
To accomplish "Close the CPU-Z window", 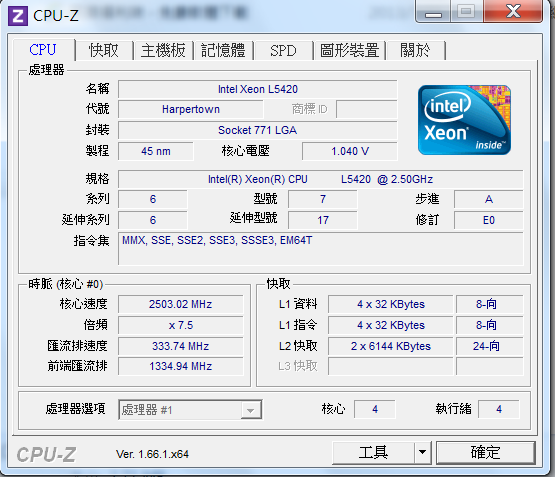I will pos(513,11).
